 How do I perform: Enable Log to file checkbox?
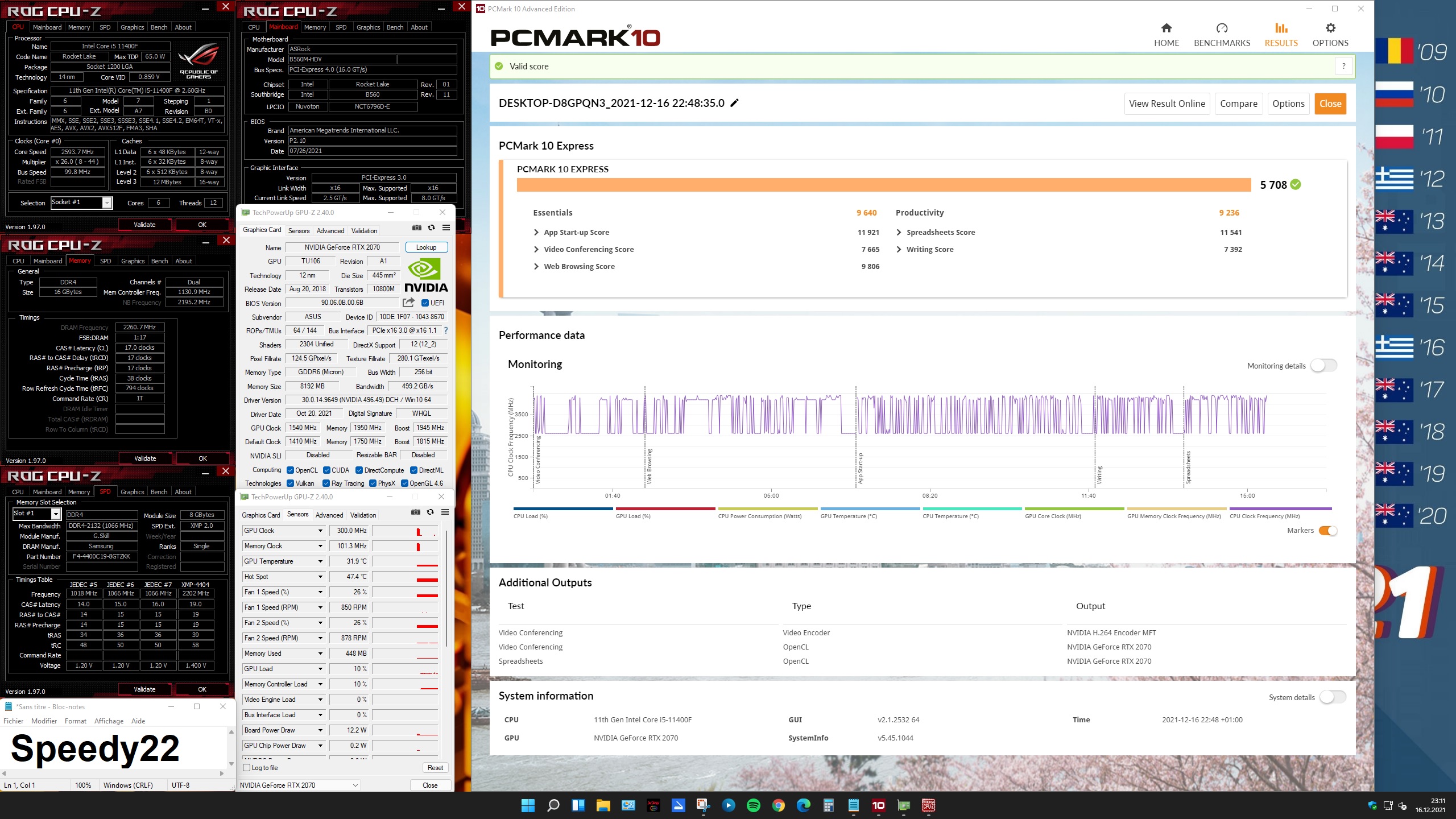[x=247, y=768]
